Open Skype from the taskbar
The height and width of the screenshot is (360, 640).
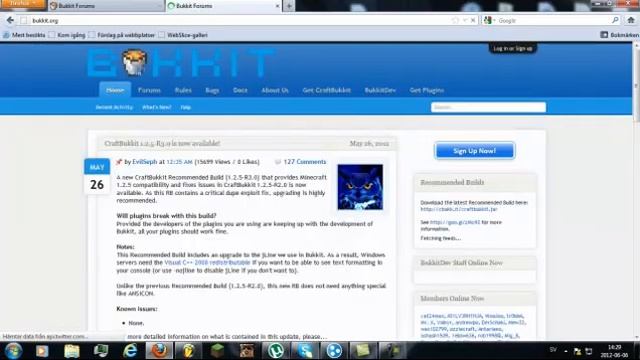click(x=305, y=351)
